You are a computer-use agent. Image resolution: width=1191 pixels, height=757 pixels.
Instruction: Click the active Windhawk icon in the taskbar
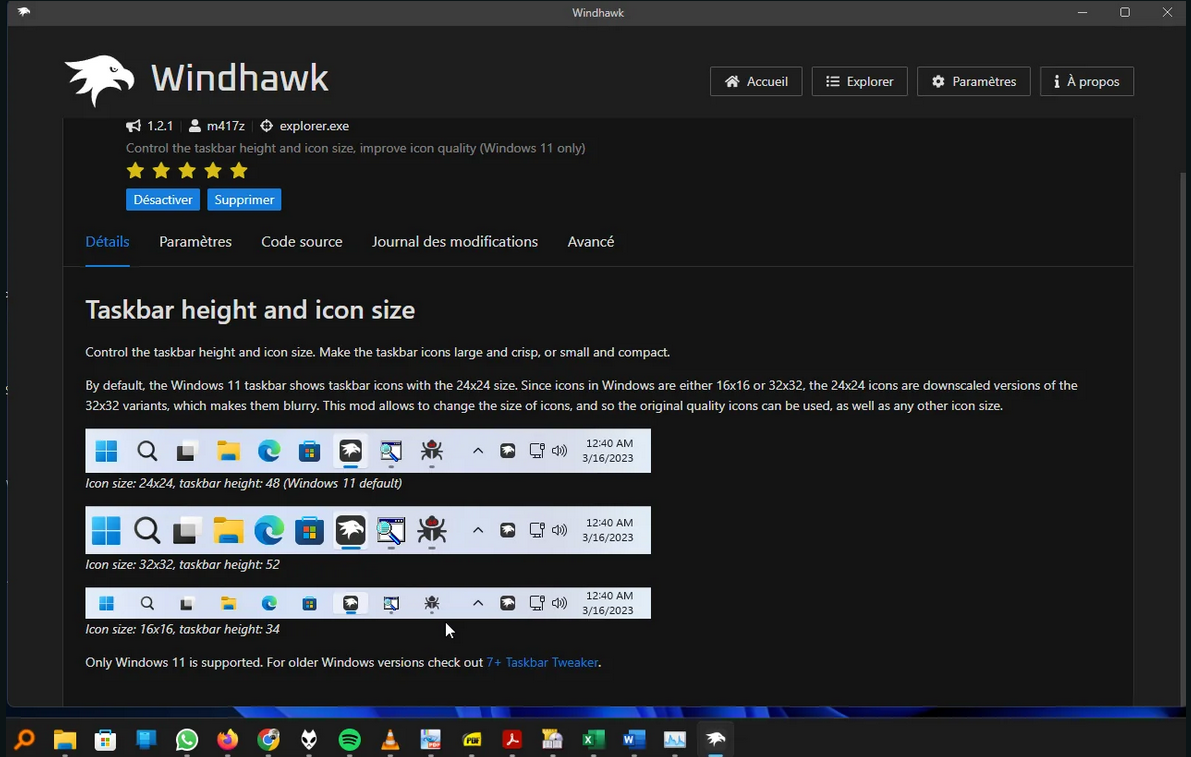tap(716, 739)
